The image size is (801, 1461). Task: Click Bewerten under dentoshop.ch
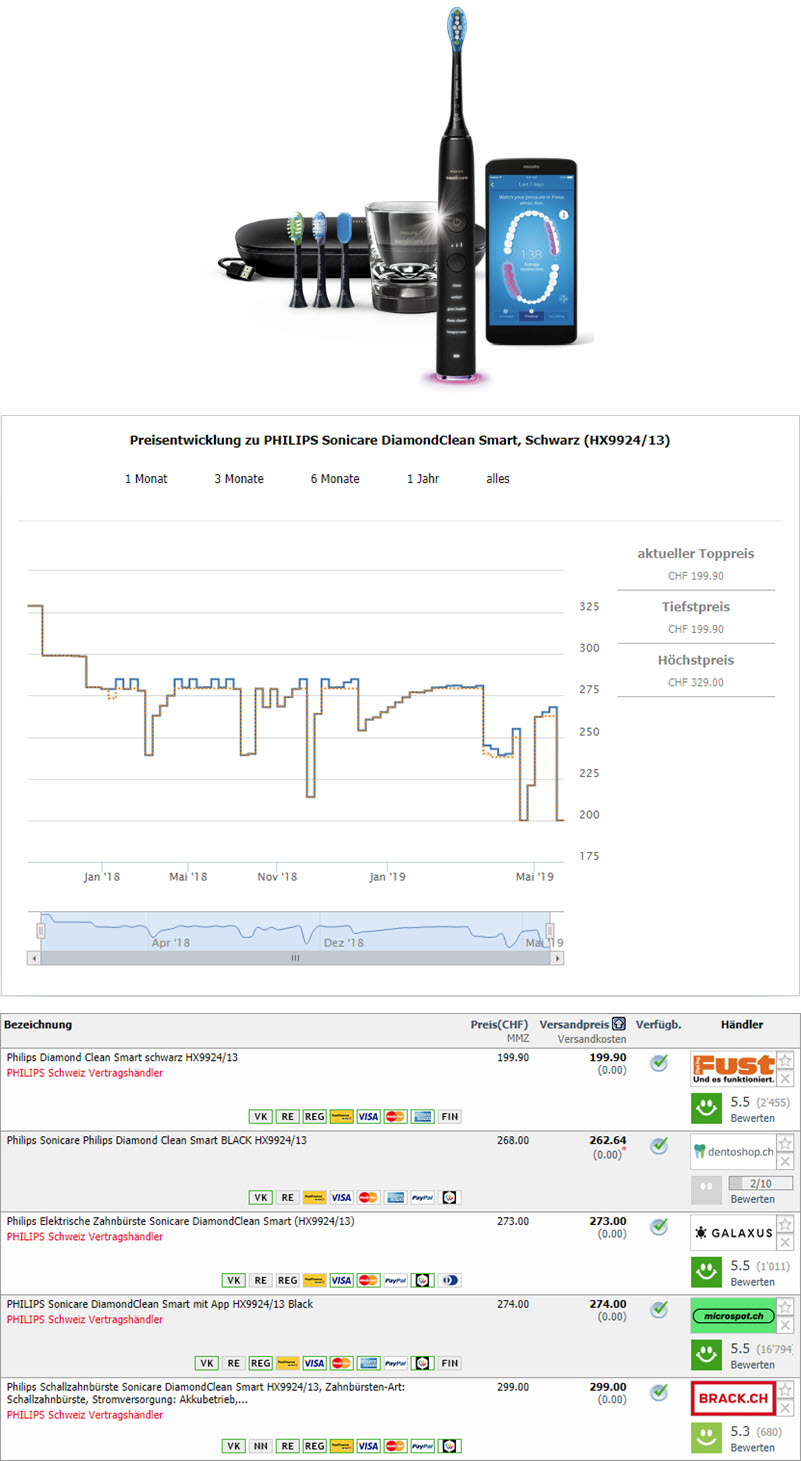(752, 1199)
